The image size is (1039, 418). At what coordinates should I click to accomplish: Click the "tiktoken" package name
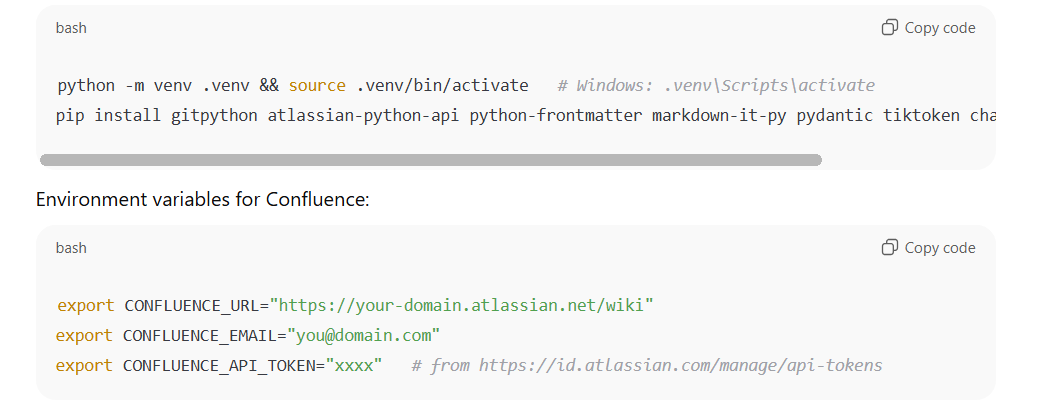[921, 115]
